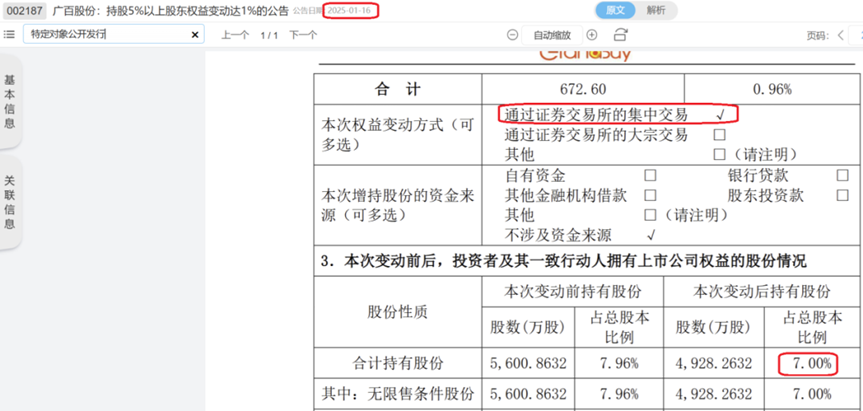Clear the search box with the X
Screen dimensions: 863x411
click(x=195, y=35)
